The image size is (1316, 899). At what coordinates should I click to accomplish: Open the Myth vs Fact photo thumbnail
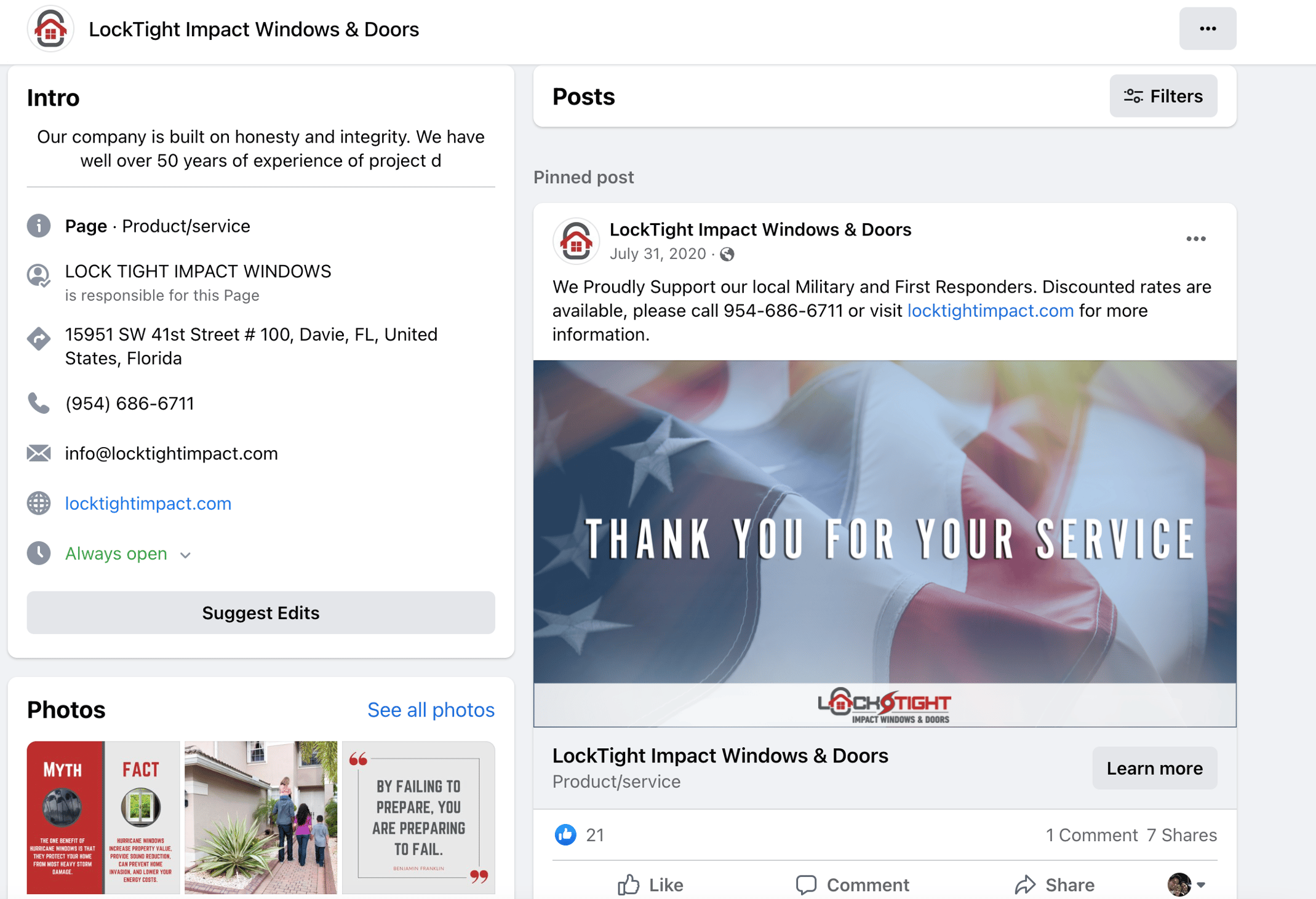[x=103, y=817]
